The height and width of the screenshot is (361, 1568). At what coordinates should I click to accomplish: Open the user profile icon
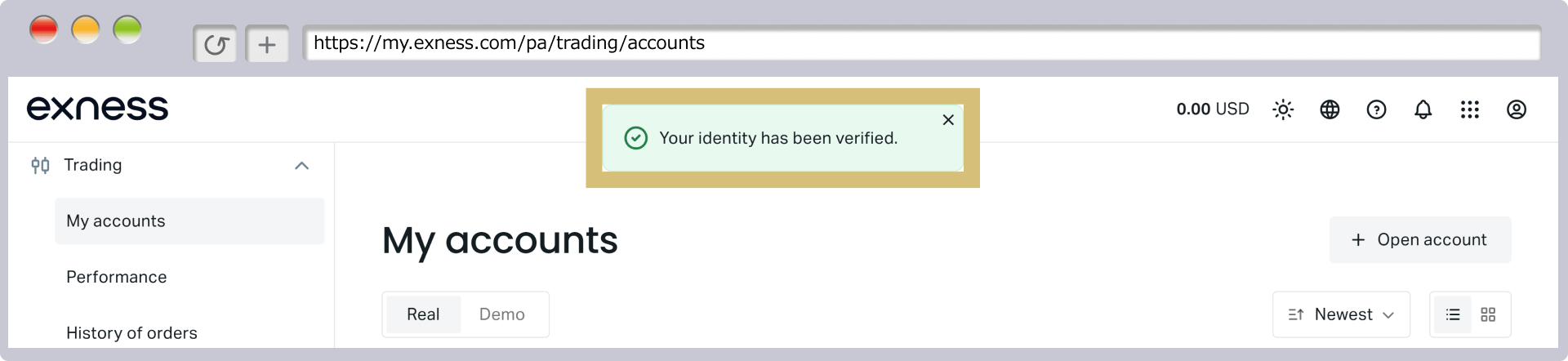click(x=1516, y=109)
